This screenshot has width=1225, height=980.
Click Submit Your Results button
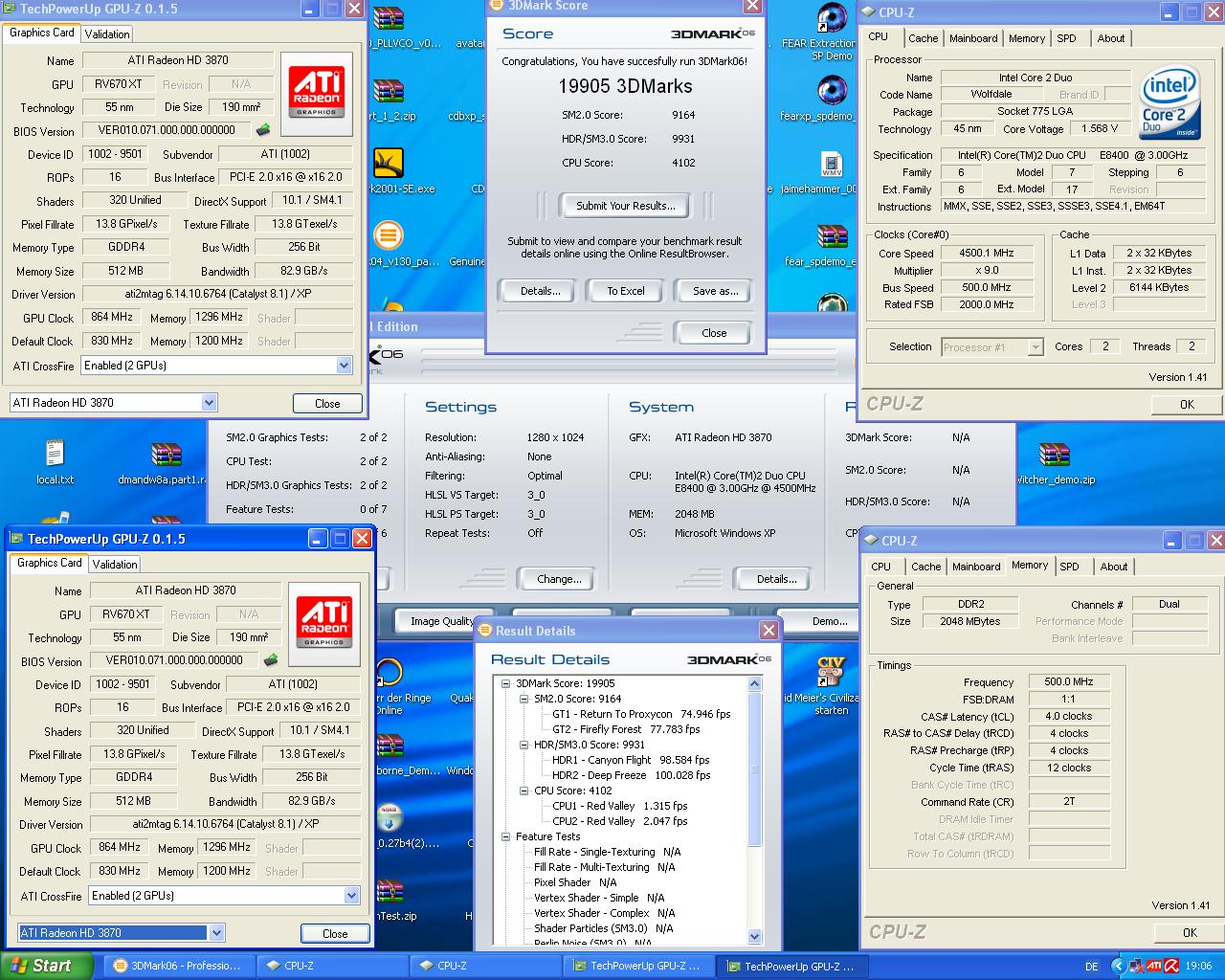pos(625,206)
